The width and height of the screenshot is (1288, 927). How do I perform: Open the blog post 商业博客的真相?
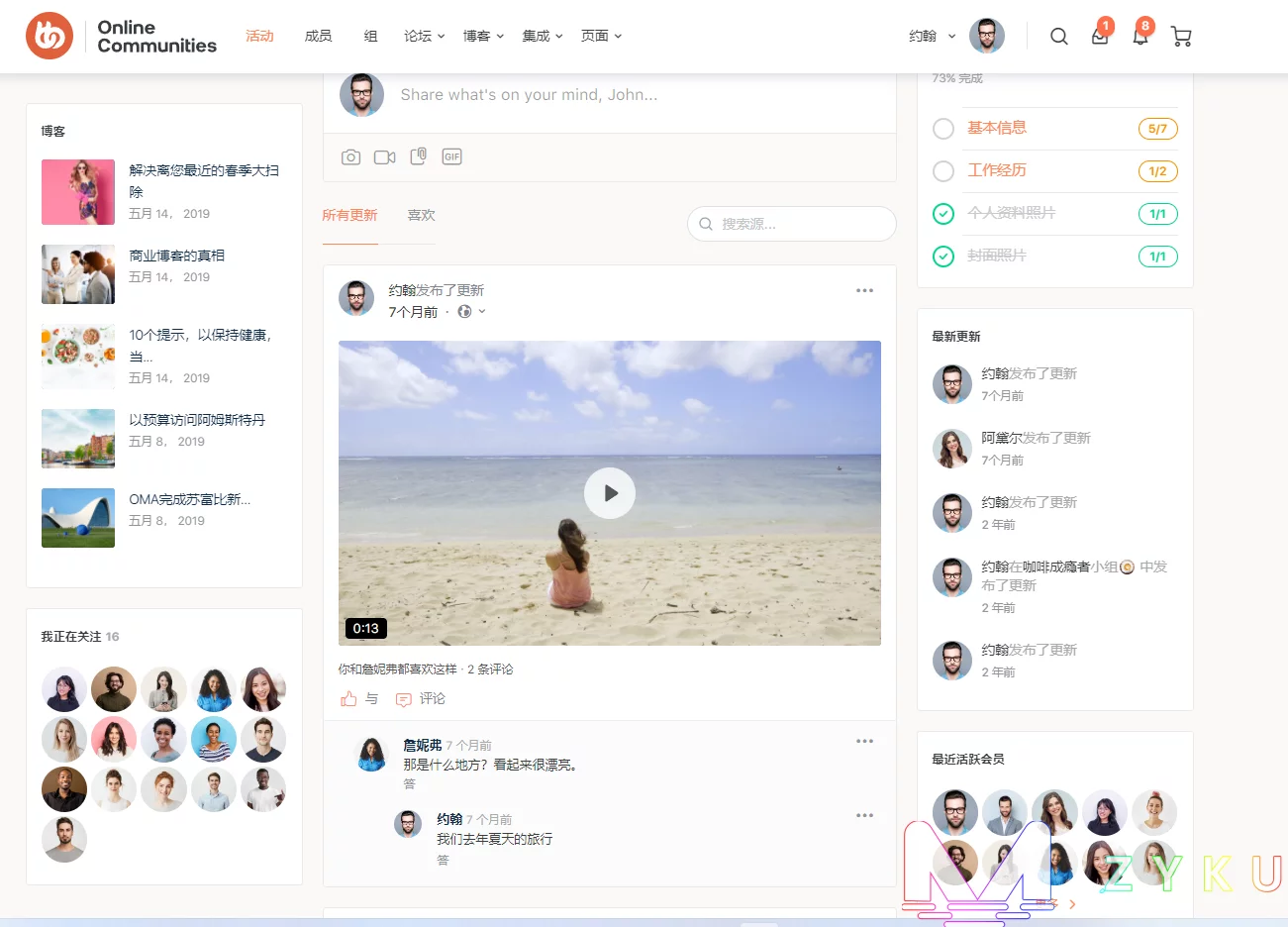[x=177, y=256]
